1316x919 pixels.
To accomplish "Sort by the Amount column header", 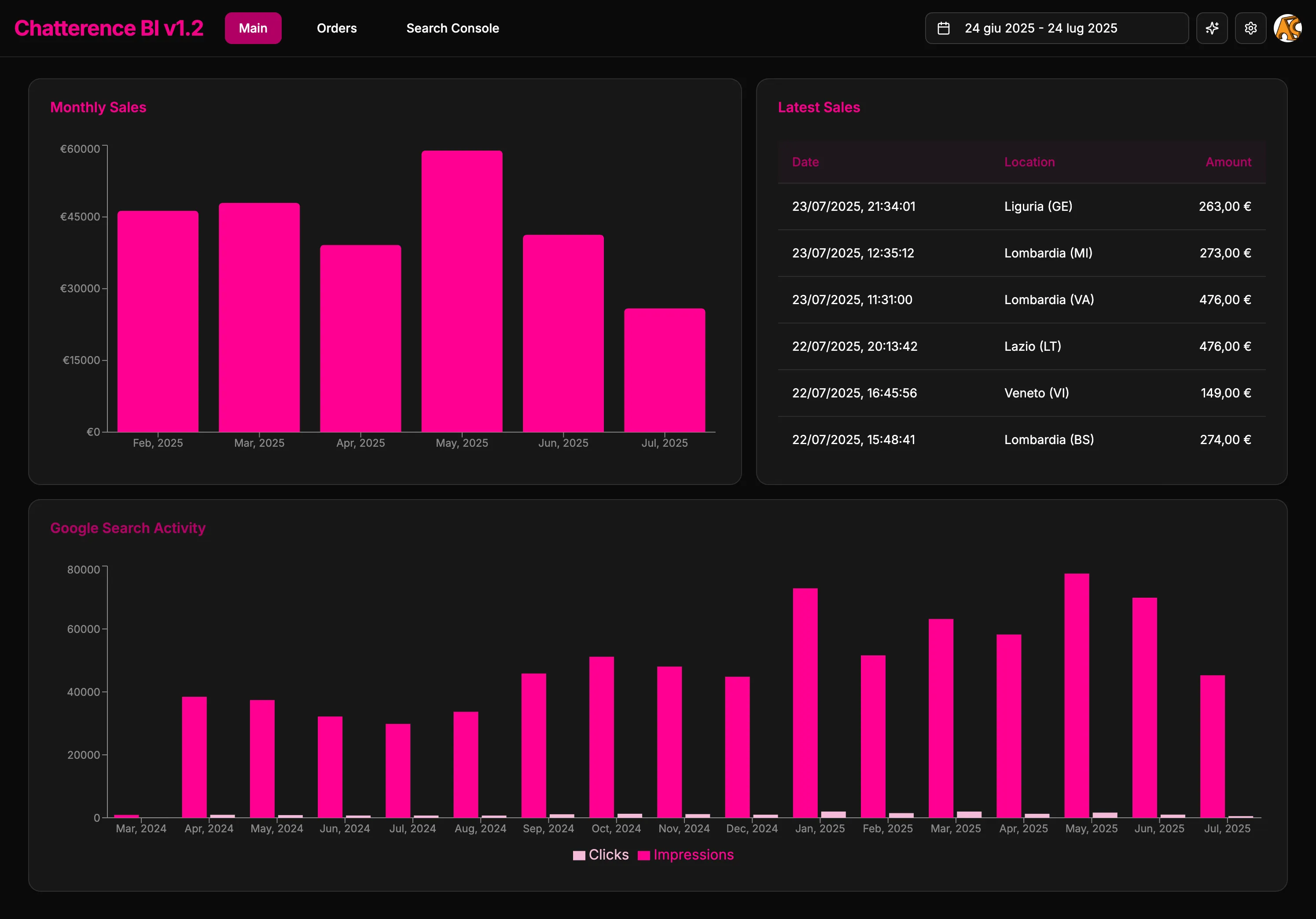I will click(x=1228, y=162).
